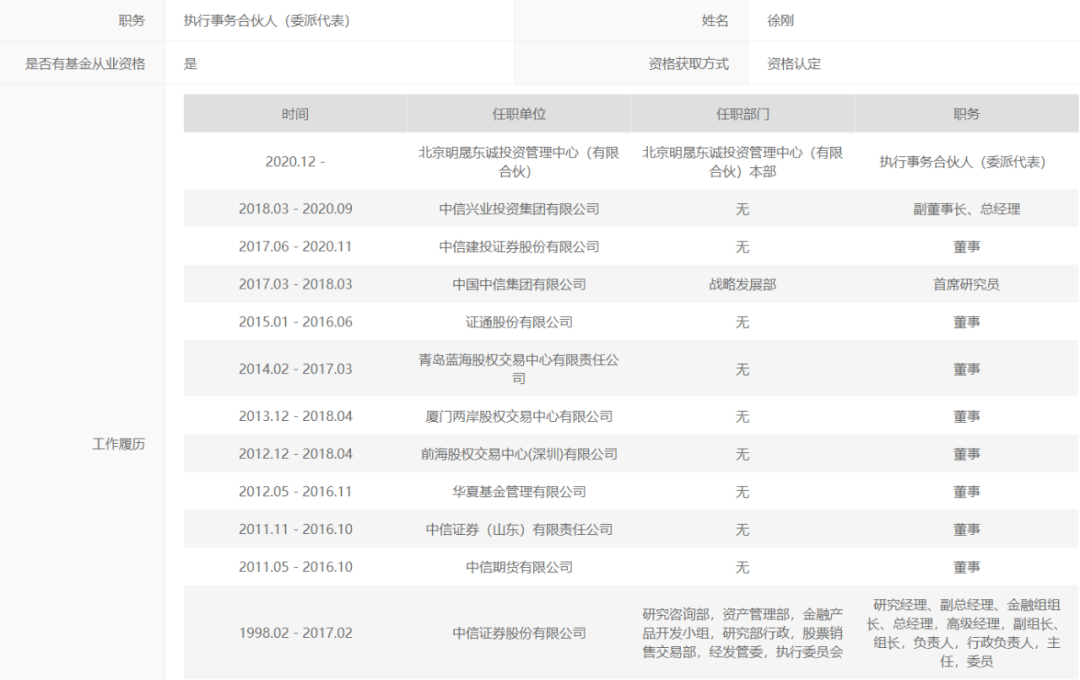Click the date cell 2012.12 - 2018.04

point(295,454)
